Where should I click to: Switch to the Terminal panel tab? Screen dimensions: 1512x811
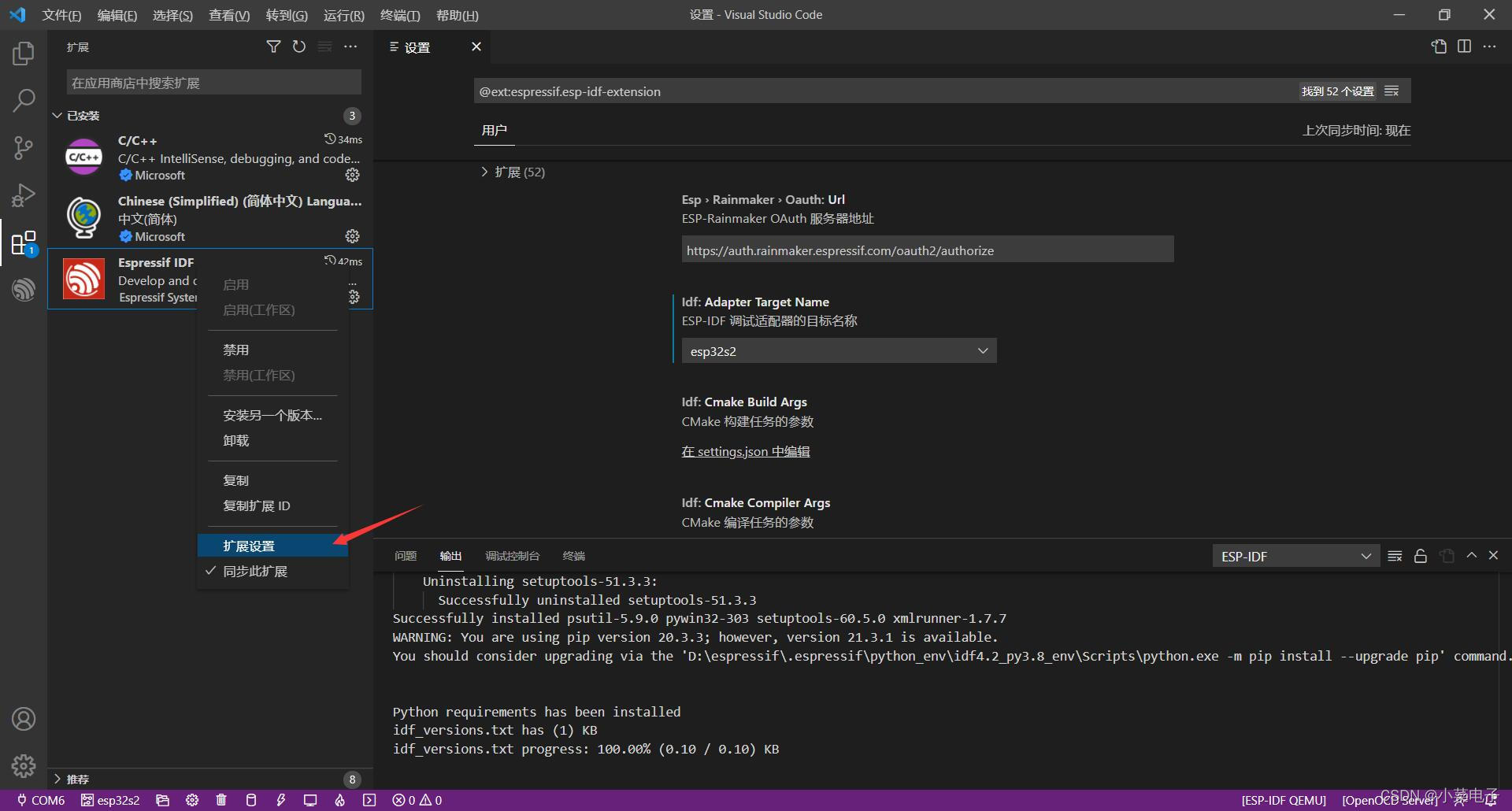[x=573, y=556]
